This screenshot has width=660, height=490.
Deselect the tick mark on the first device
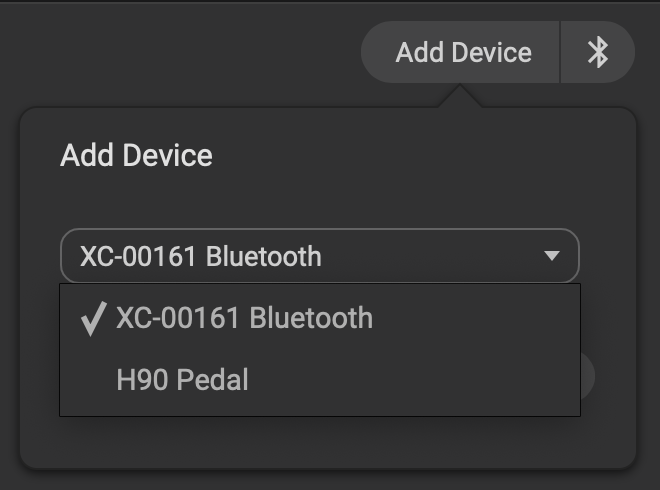pyautogui.click(x=93, y=319)
